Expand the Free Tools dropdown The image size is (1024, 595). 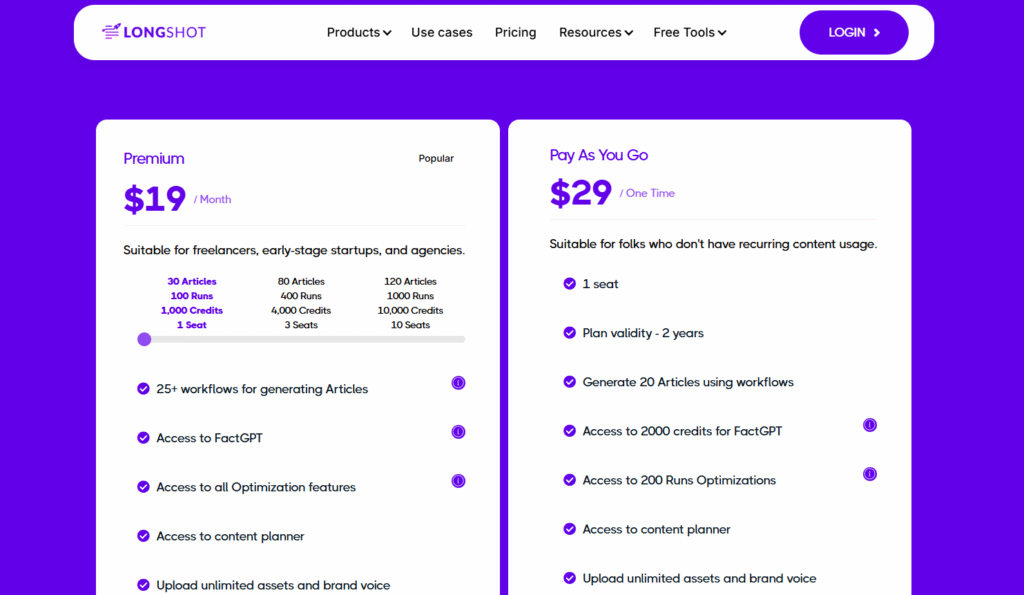690,32
